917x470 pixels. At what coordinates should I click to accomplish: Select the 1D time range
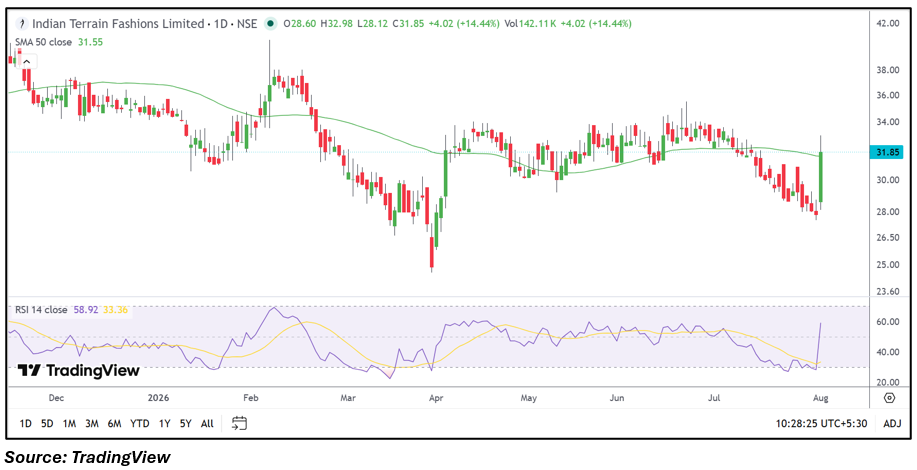pos(26,423)
